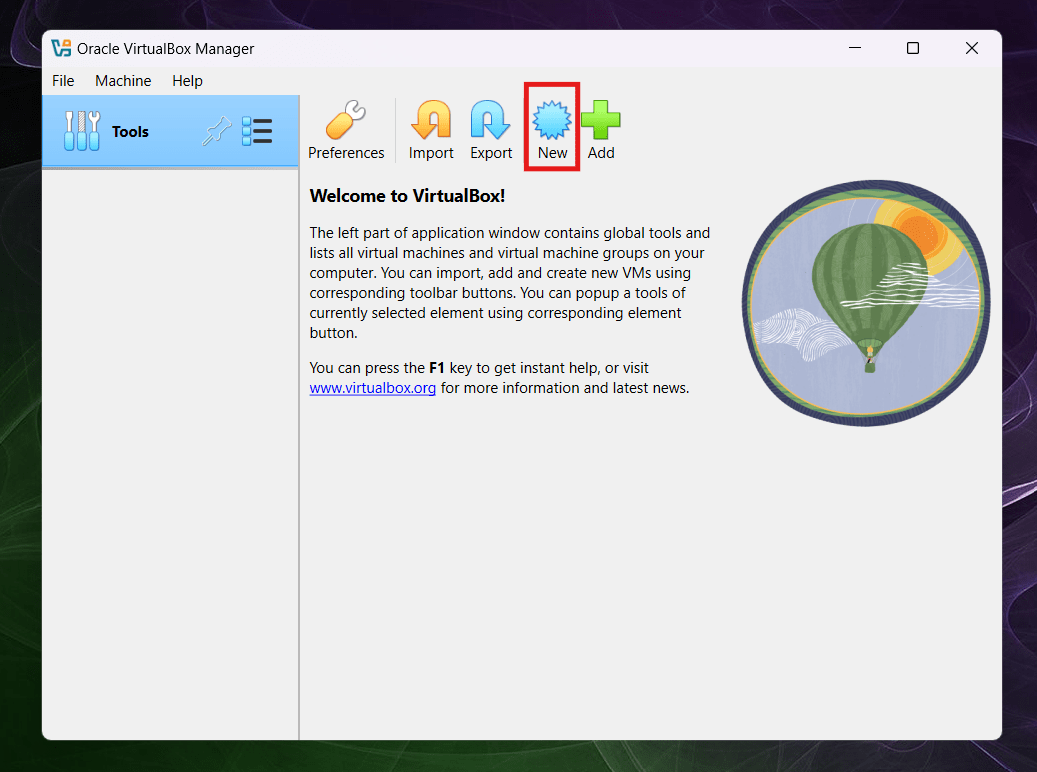Image resolution: width=1037 pixels, height=772 pixels.
Task: Click the Export appliance icon
Action: (491, 122)
